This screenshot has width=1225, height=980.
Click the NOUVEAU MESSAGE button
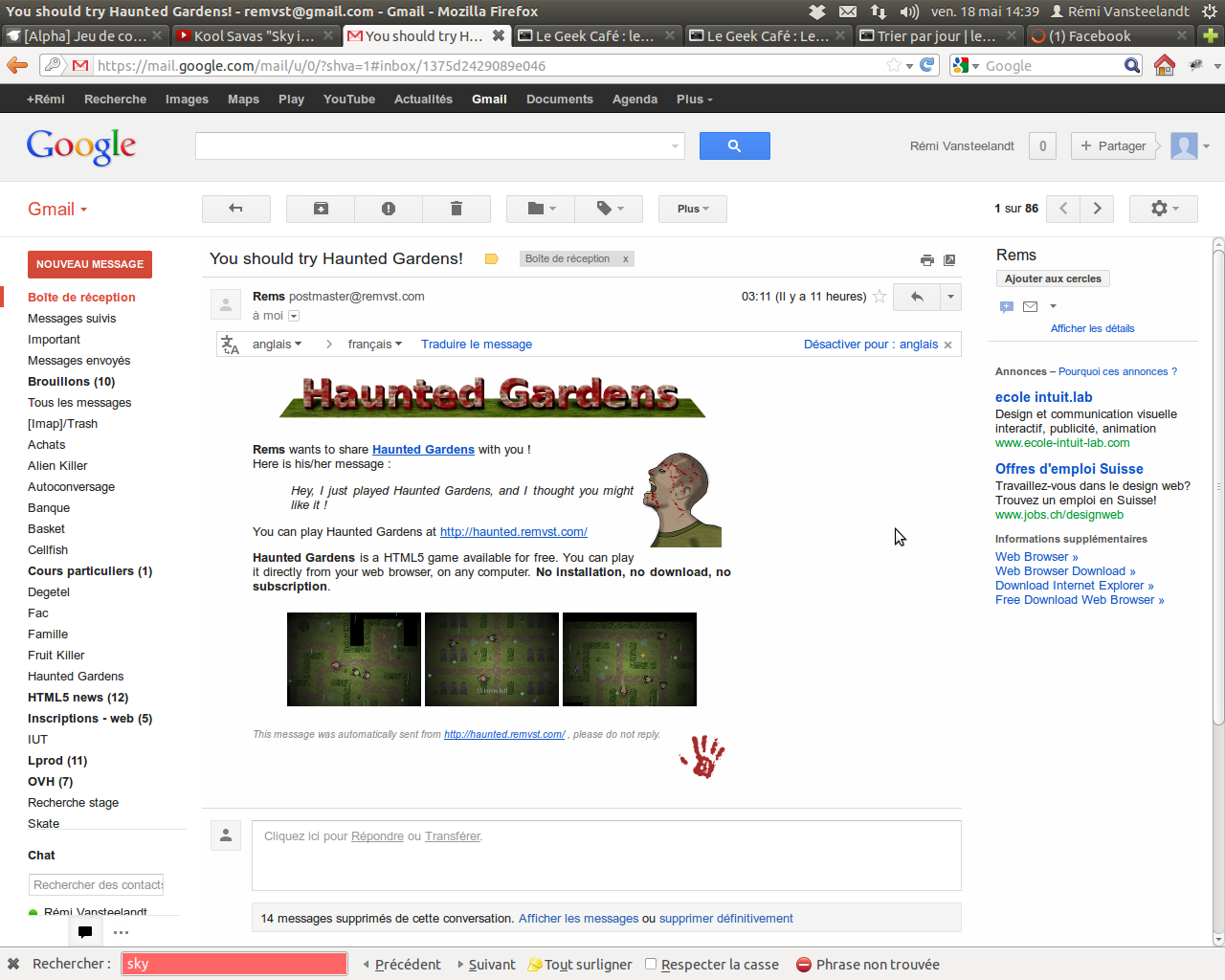(x=90, y=264)
